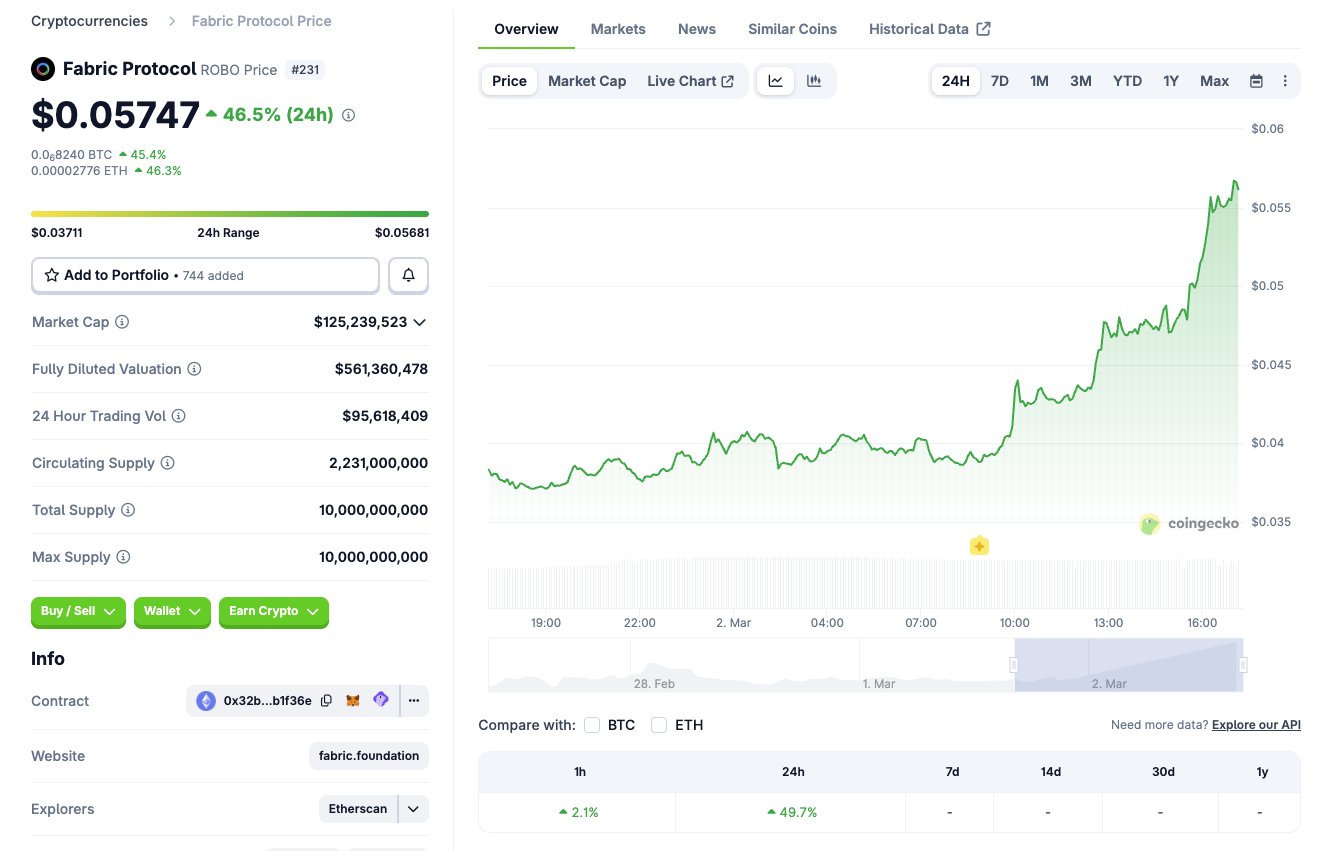
Task: Click the price alert bell icon
Action: coord(408,275)
